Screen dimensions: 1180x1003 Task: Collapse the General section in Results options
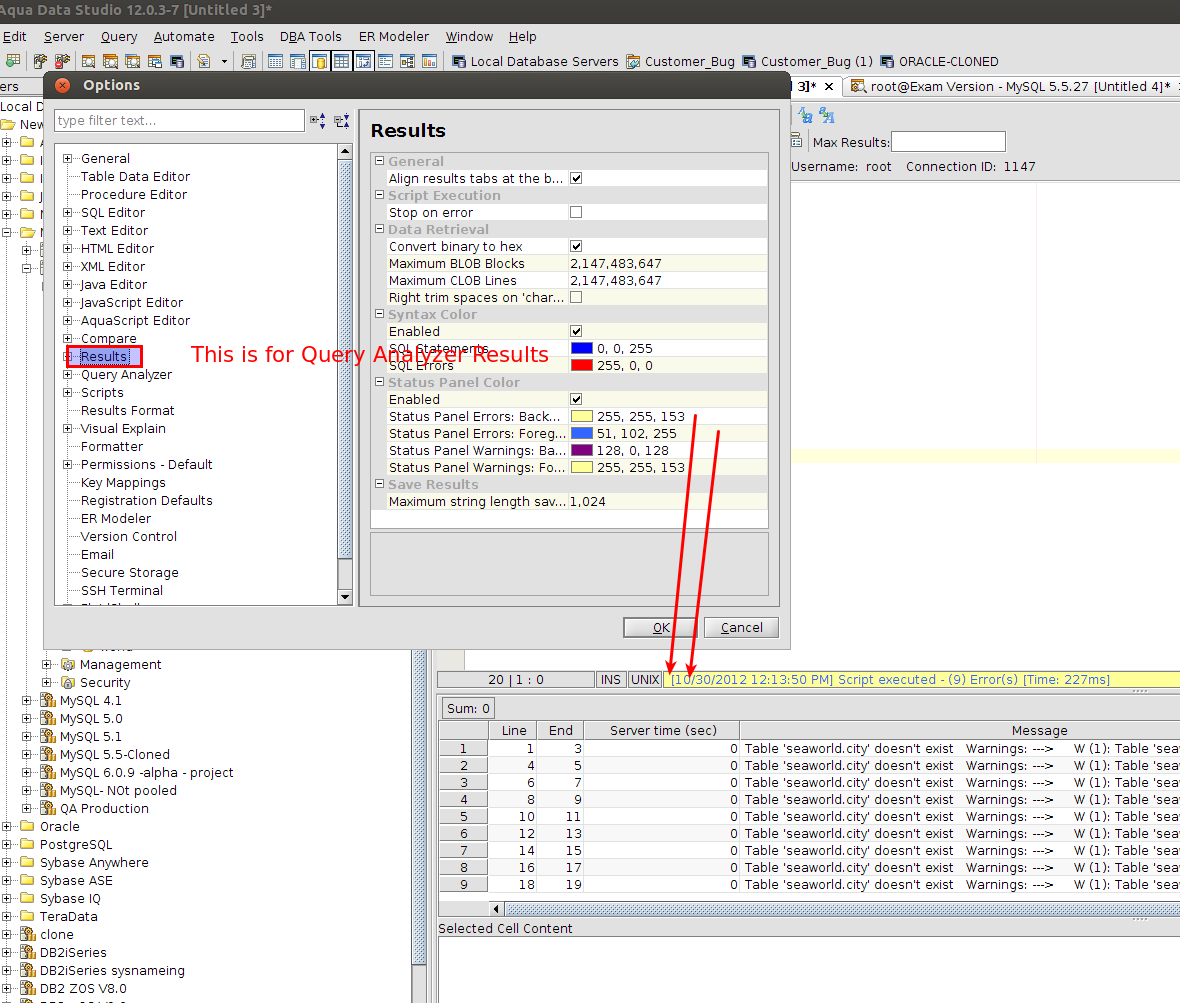tap(380, 160)
